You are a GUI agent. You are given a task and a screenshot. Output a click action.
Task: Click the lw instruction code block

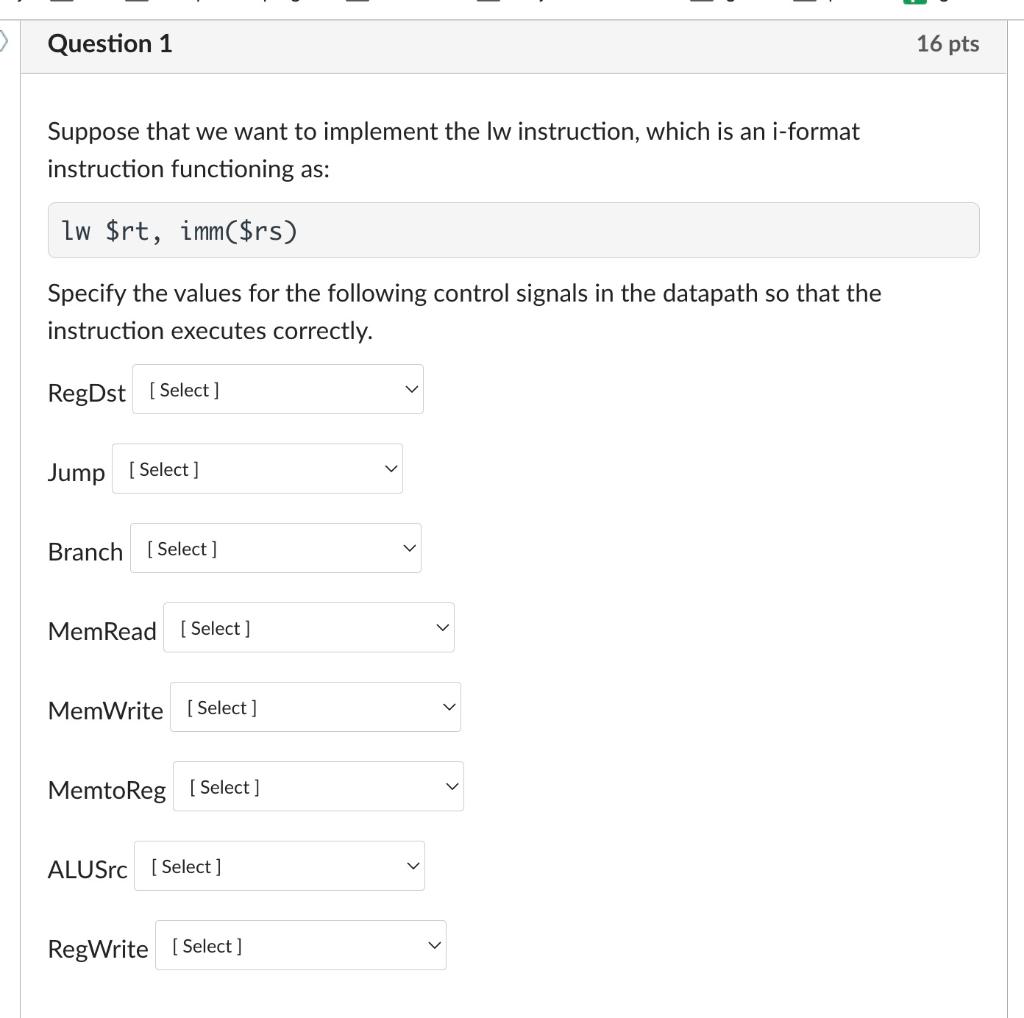[514, 229]
